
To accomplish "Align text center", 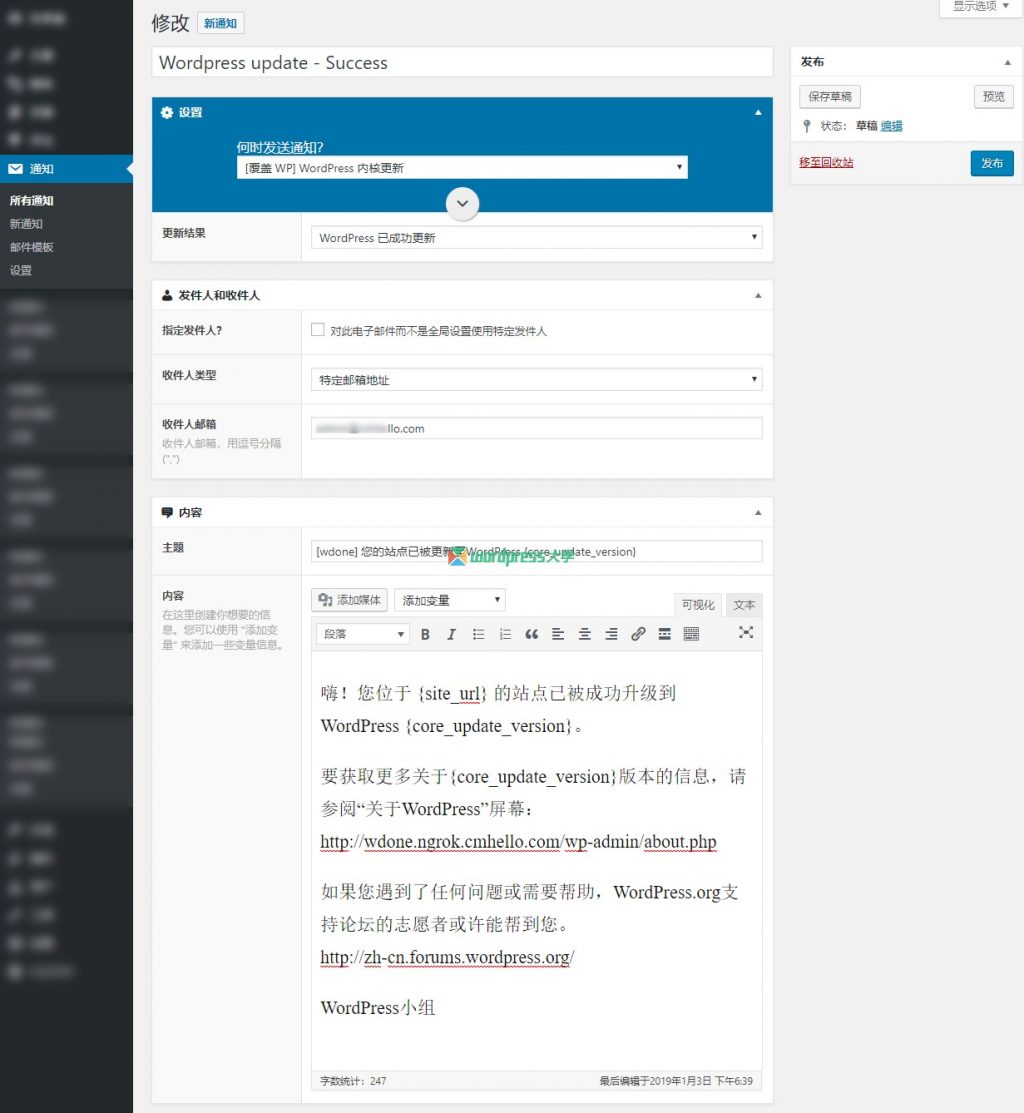I will pos(585,634).
